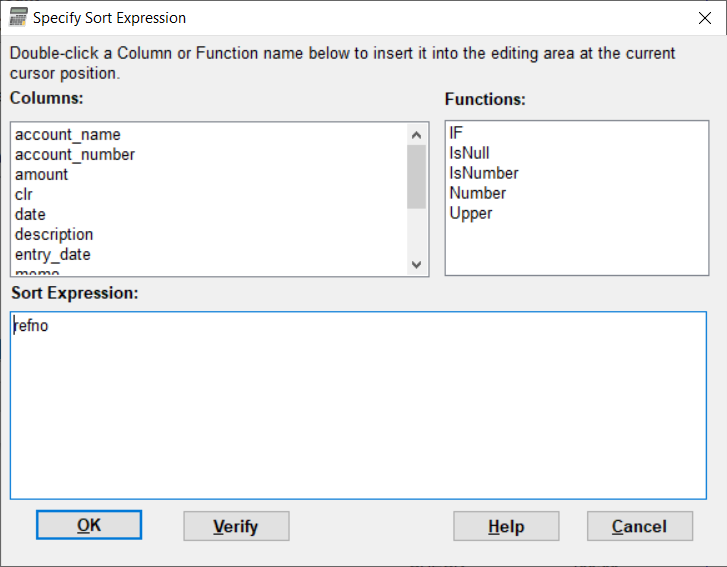This screenshot has height=567, width=727.
Task: Select the date column
Action: click(30, 214)
